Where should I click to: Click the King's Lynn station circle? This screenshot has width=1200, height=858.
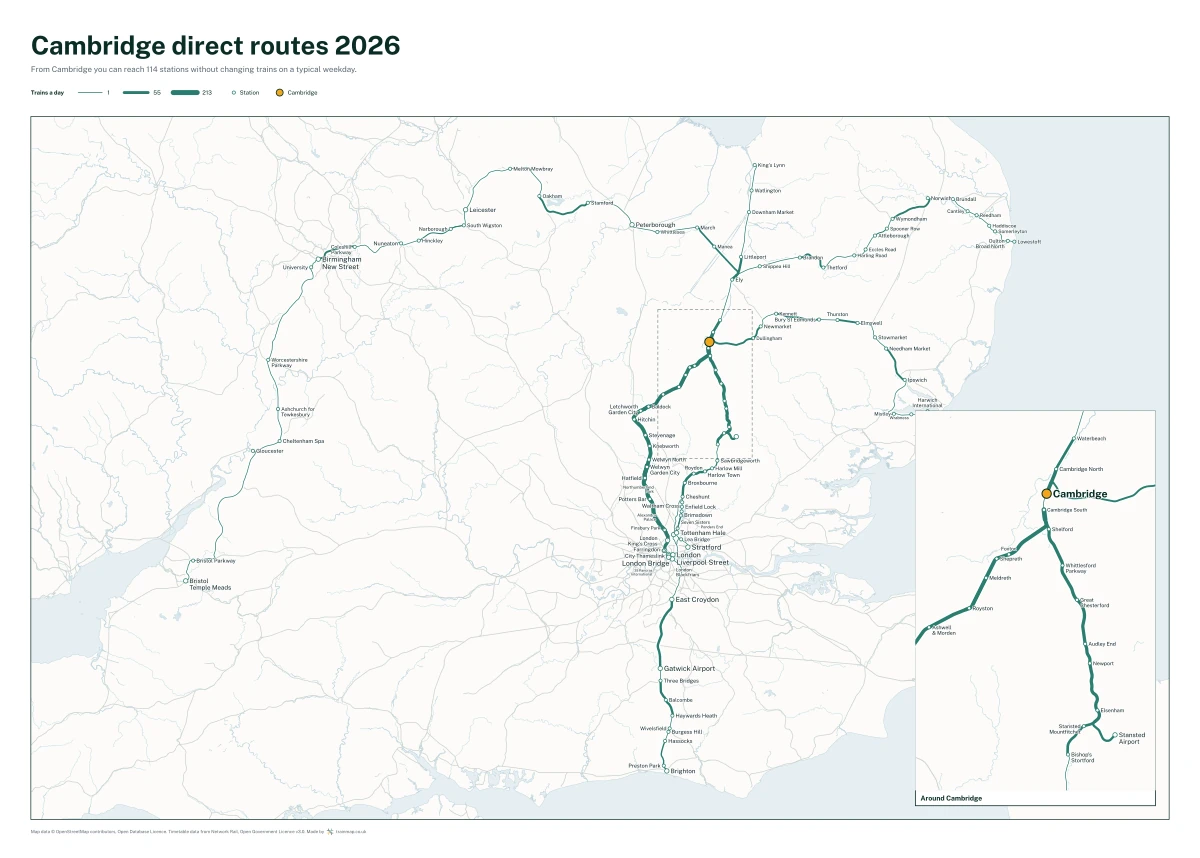(754, 164)
